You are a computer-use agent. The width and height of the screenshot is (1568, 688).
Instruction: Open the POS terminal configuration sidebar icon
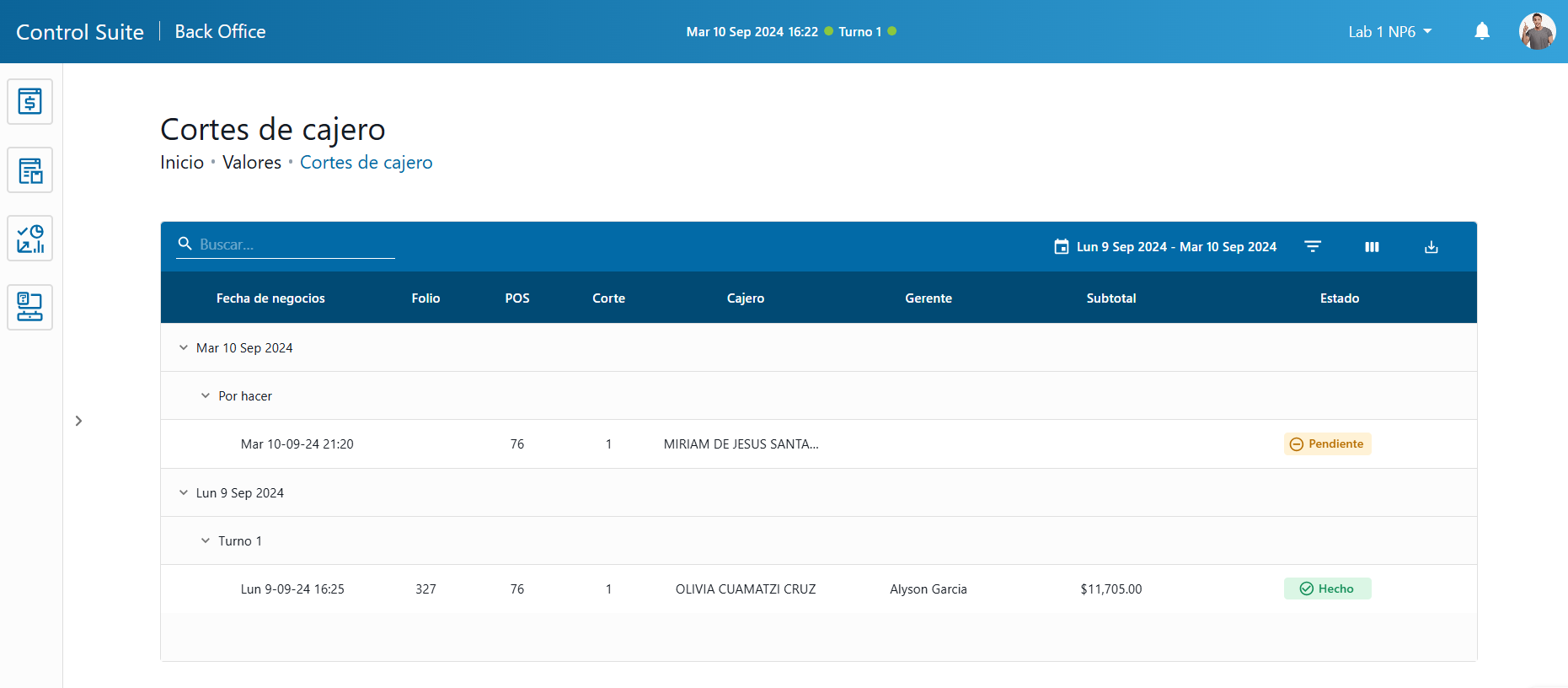[30, 307]
